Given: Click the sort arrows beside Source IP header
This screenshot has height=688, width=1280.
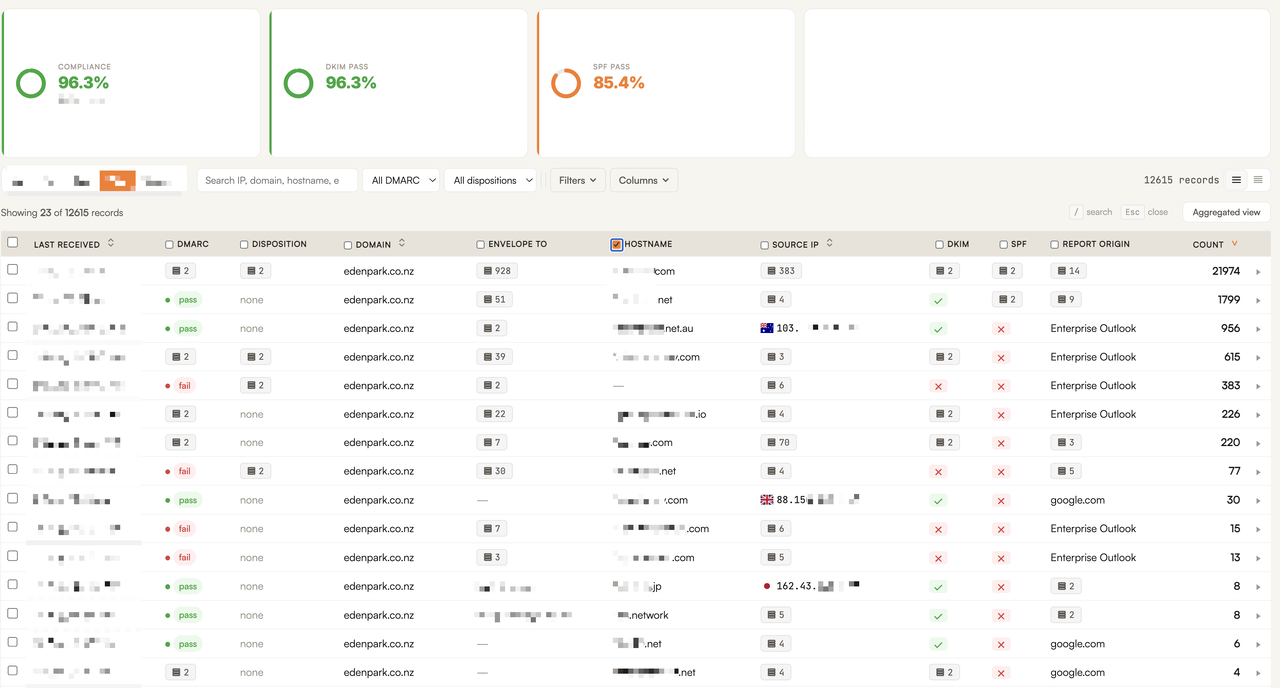Looking at the screenshot, I should coord(829,243).
